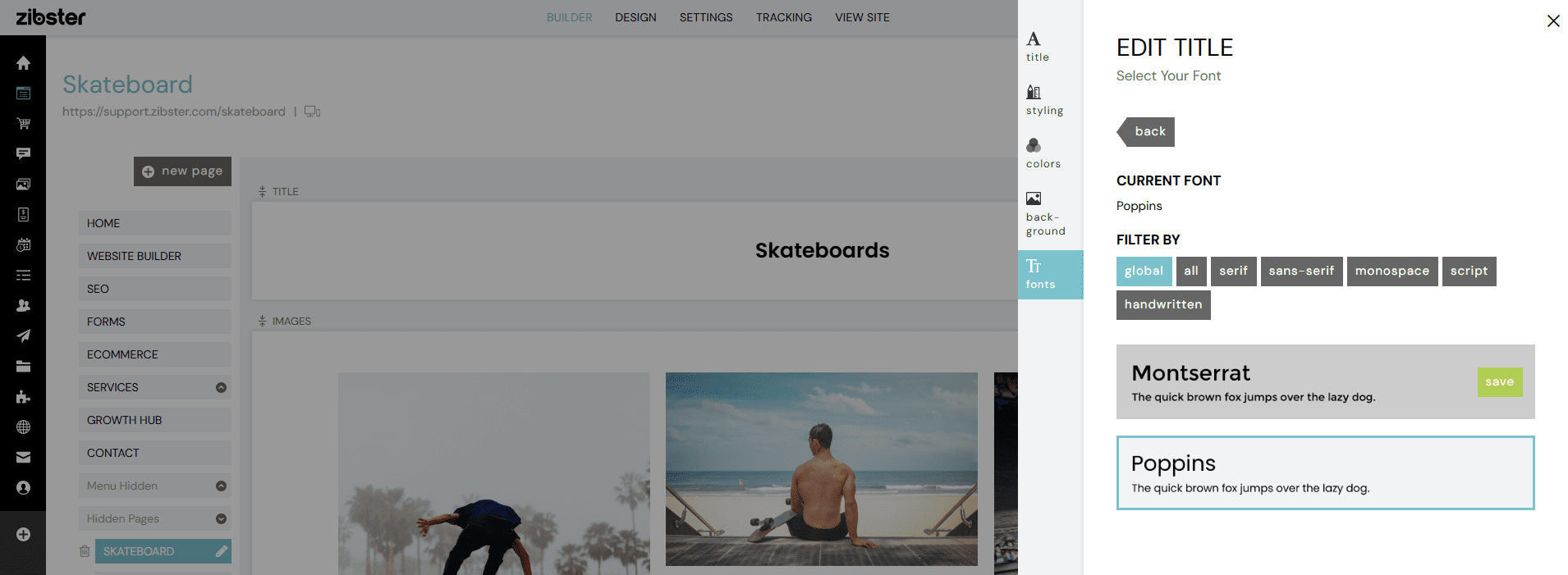Open the HOME page item
Viewport: 1568px width, 575px height.
[154, 223]
